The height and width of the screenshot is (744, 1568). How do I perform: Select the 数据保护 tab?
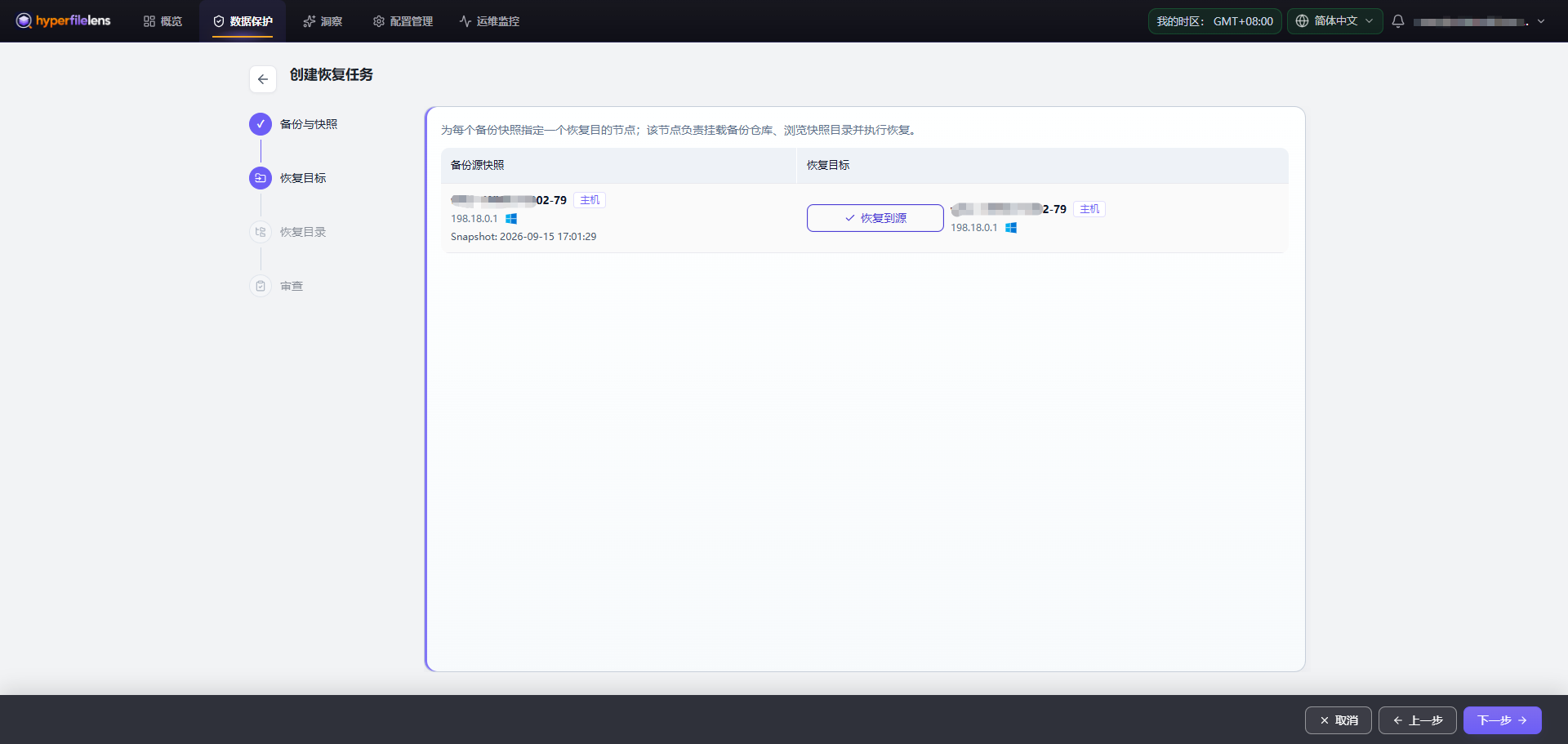[243, 21]
